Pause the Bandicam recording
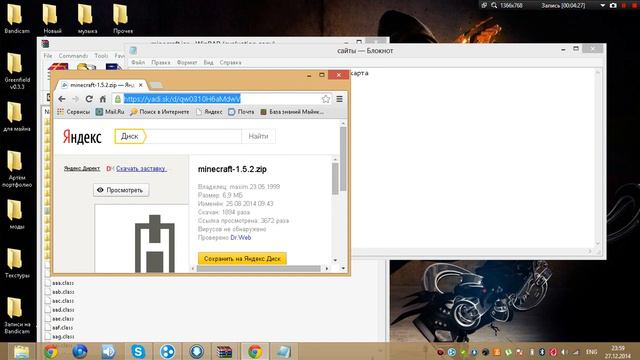This screenshot has height=360, width=640. pos(624,5)
